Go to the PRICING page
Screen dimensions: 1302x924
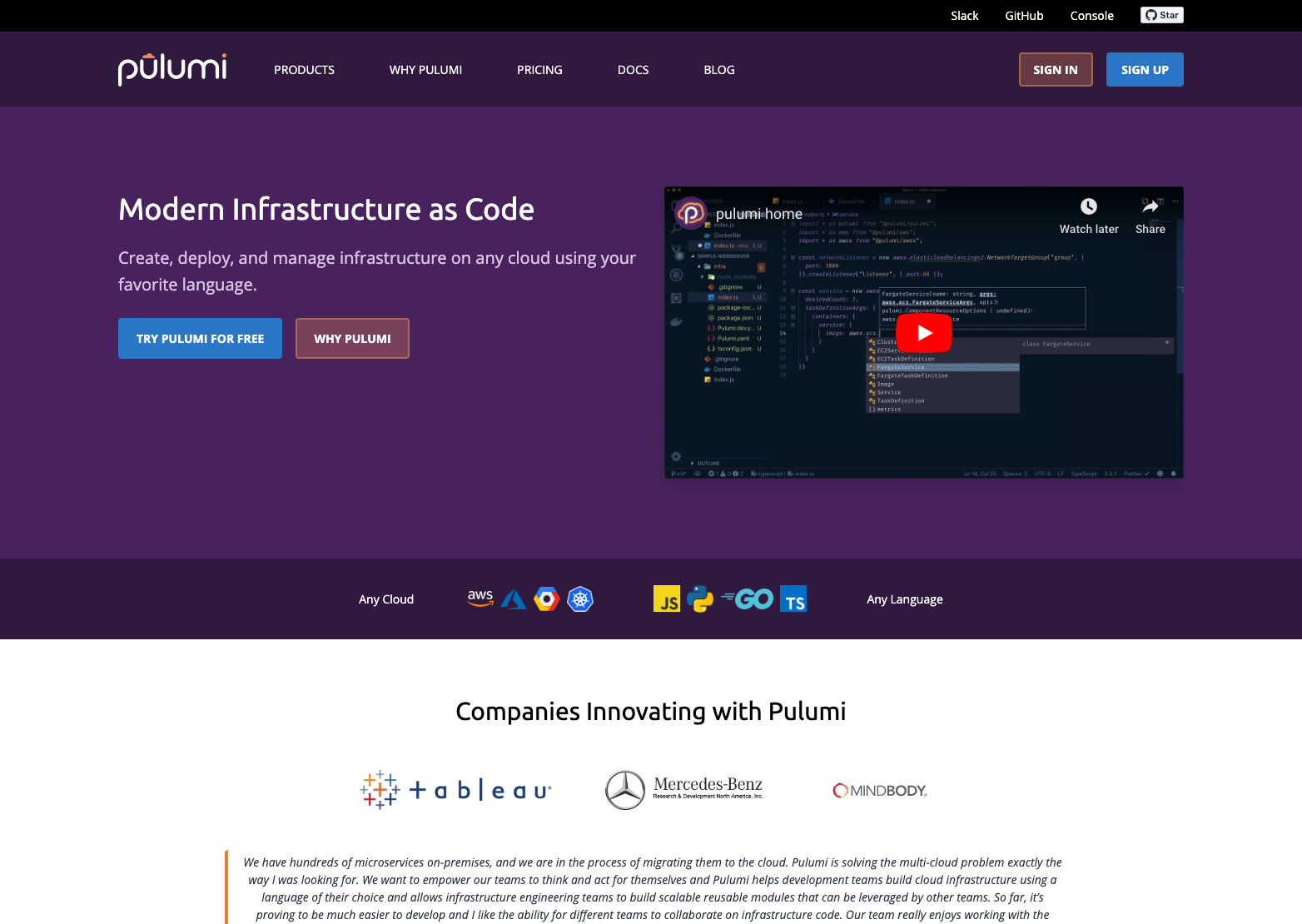pos(539,70)
